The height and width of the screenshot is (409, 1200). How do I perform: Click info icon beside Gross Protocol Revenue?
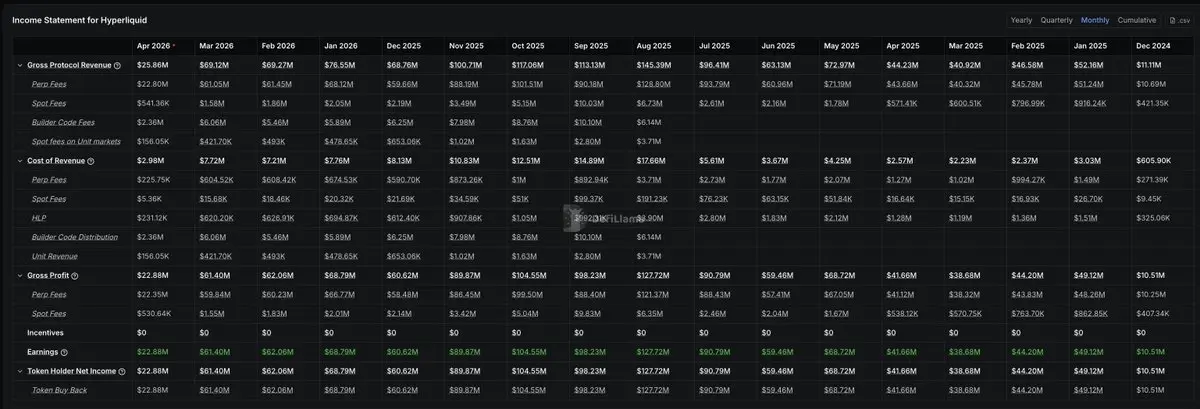(117, 65)
